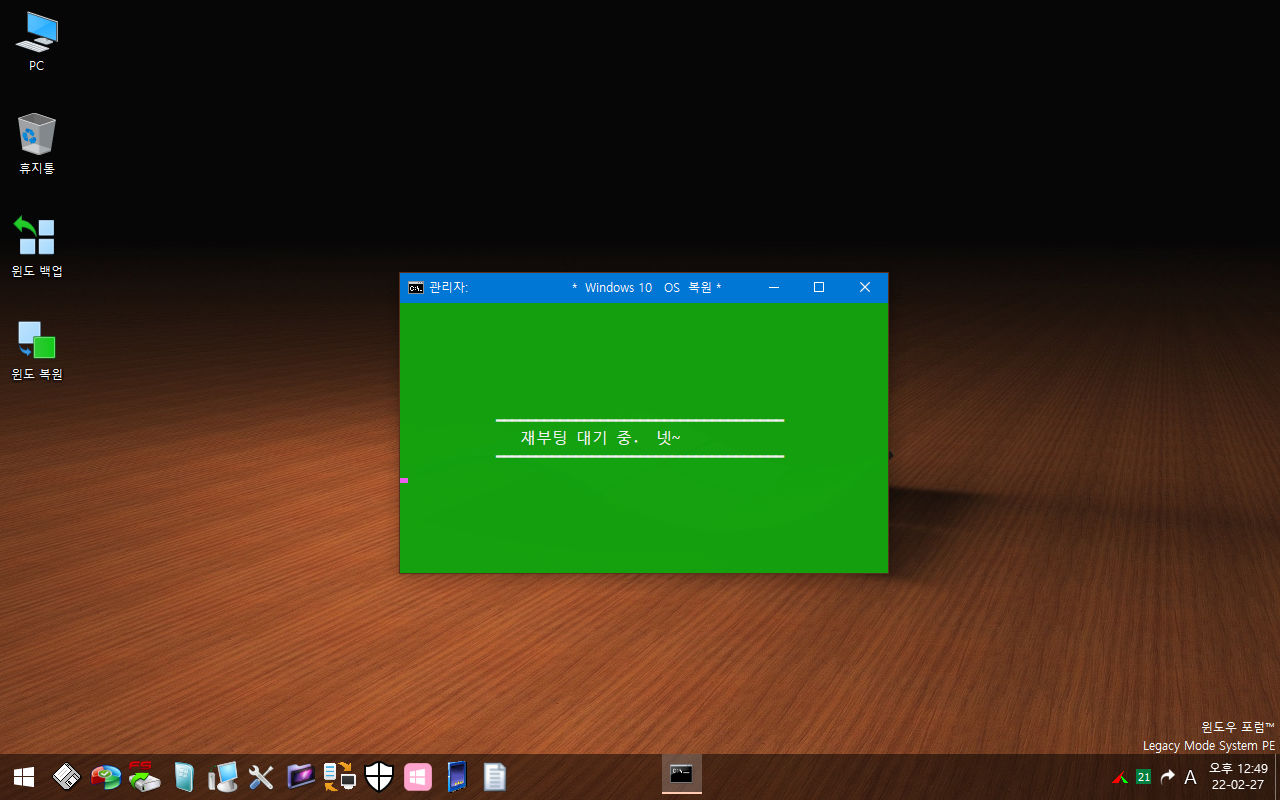Switch the input language A indicator
The width and height of the screenshot is (1280, 800).
pos(1190,777)
